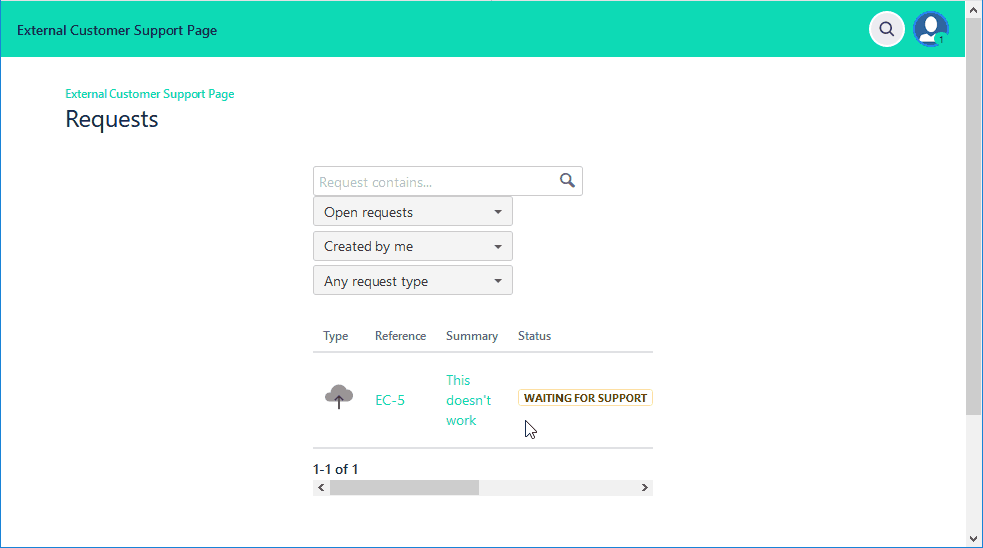Click the Waiting for Support status badge
This screenshot has height=548, width=983.
point(585,398)
